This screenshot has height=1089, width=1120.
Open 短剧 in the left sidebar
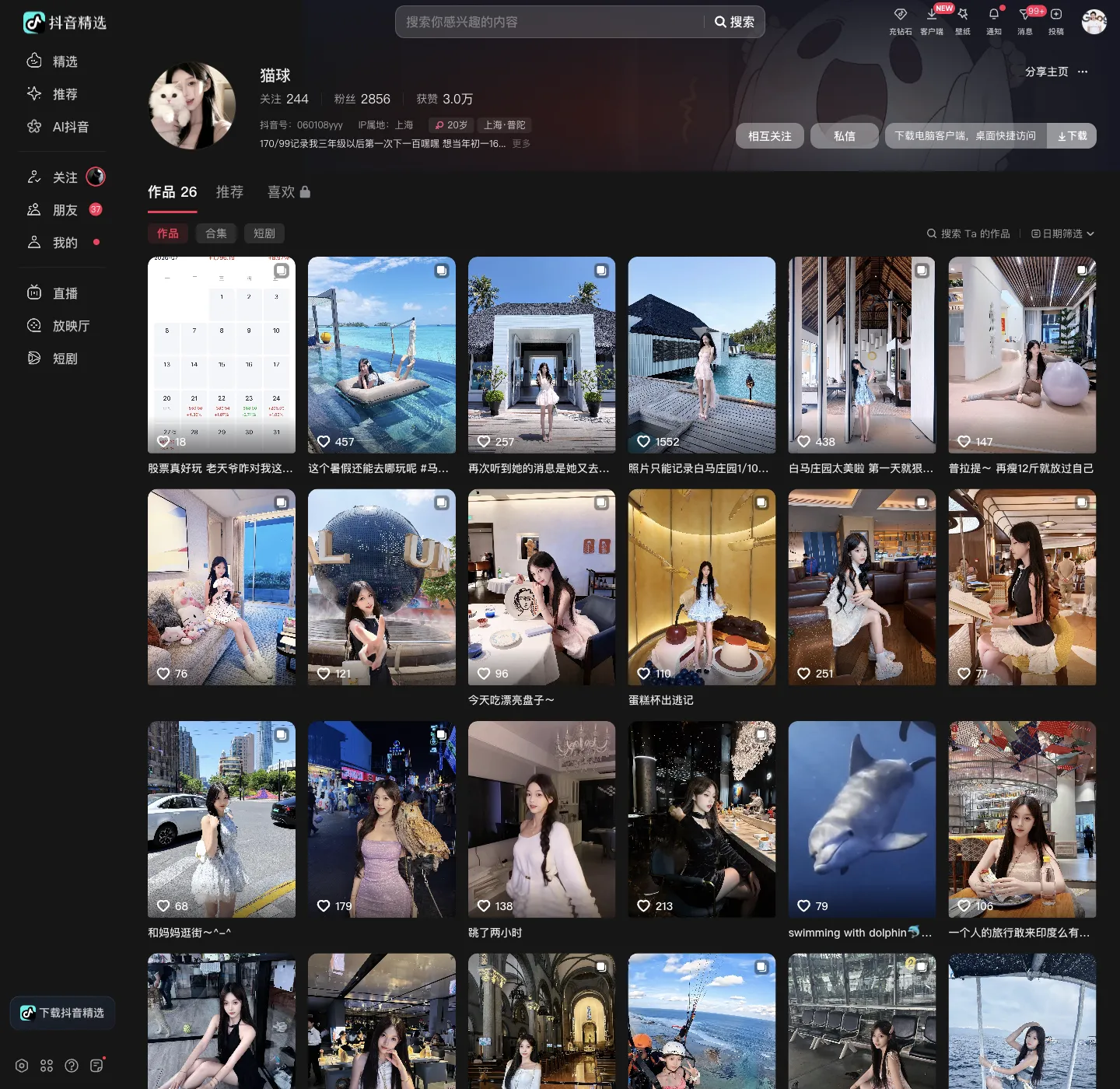tap(53, 359)
